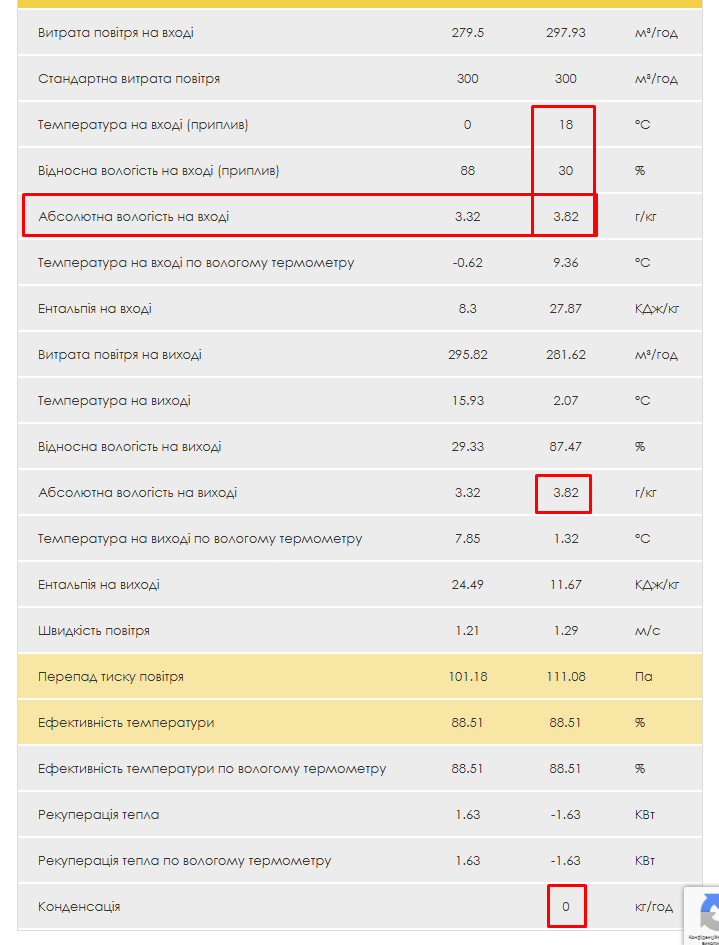Click the reCAPTCHA badge icon
The image size is (719, 945).
coord(706,912)
